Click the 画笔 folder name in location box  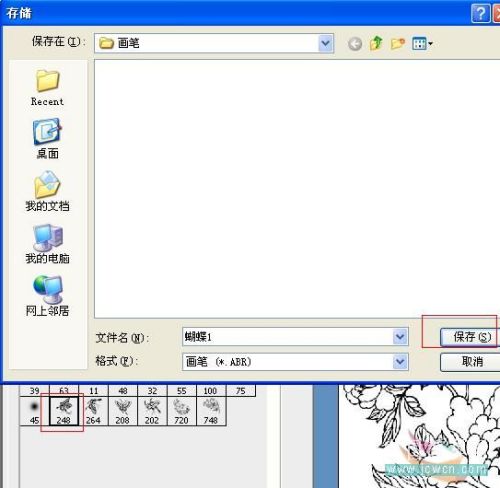pos(128,43)
